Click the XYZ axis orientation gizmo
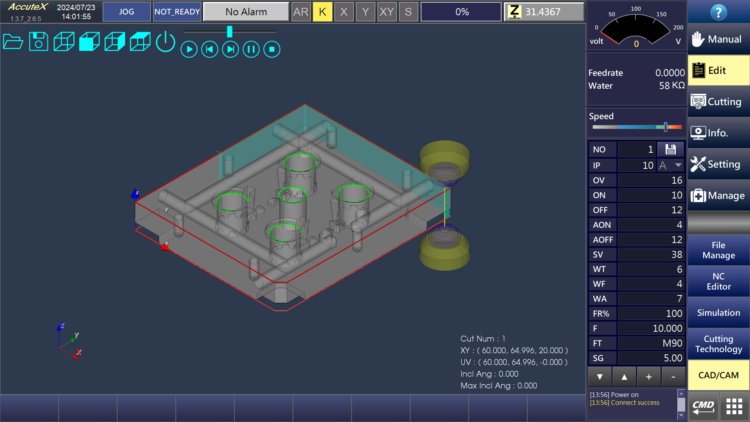The width and height of the screenshot is (750, 422). pyautogui.click(x=69, y=341)
